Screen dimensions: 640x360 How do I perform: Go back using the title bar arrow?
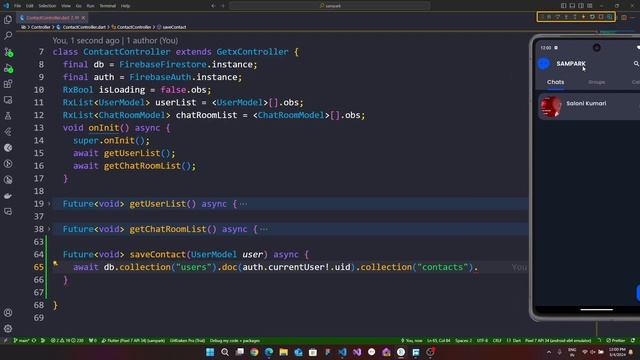tap(213, 6)
